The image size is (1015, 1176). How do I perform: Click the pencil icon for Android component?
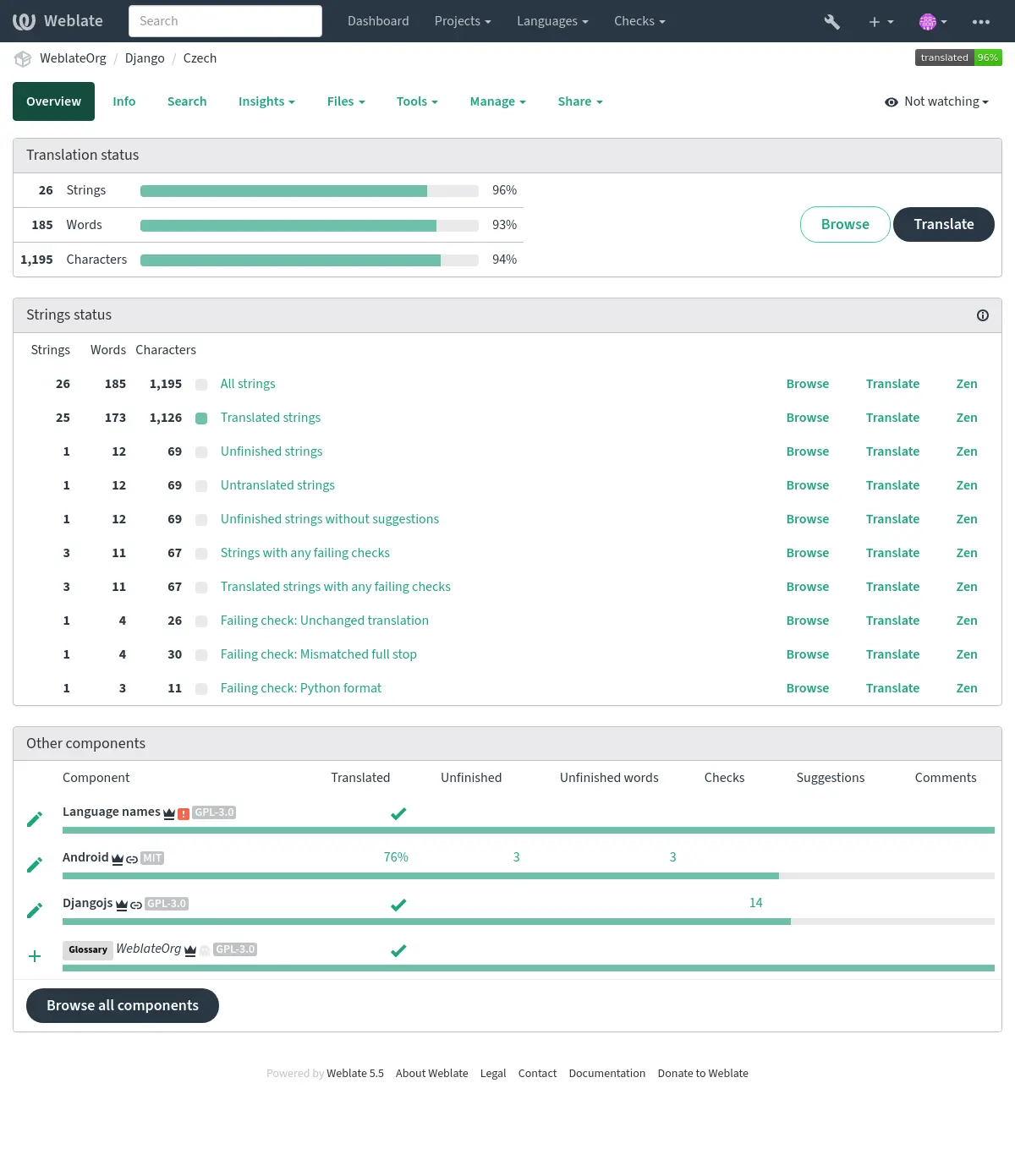pyautogui.click(x=35, y=865)
